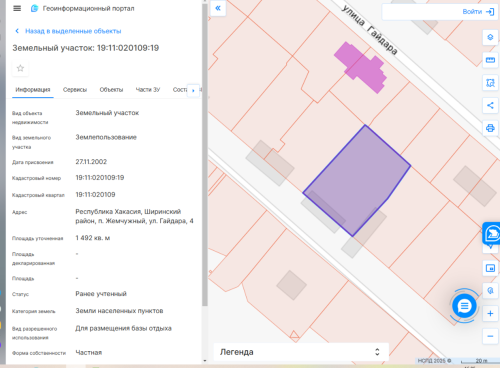Open the Части ЗУ tab

[x=148, y=90]
